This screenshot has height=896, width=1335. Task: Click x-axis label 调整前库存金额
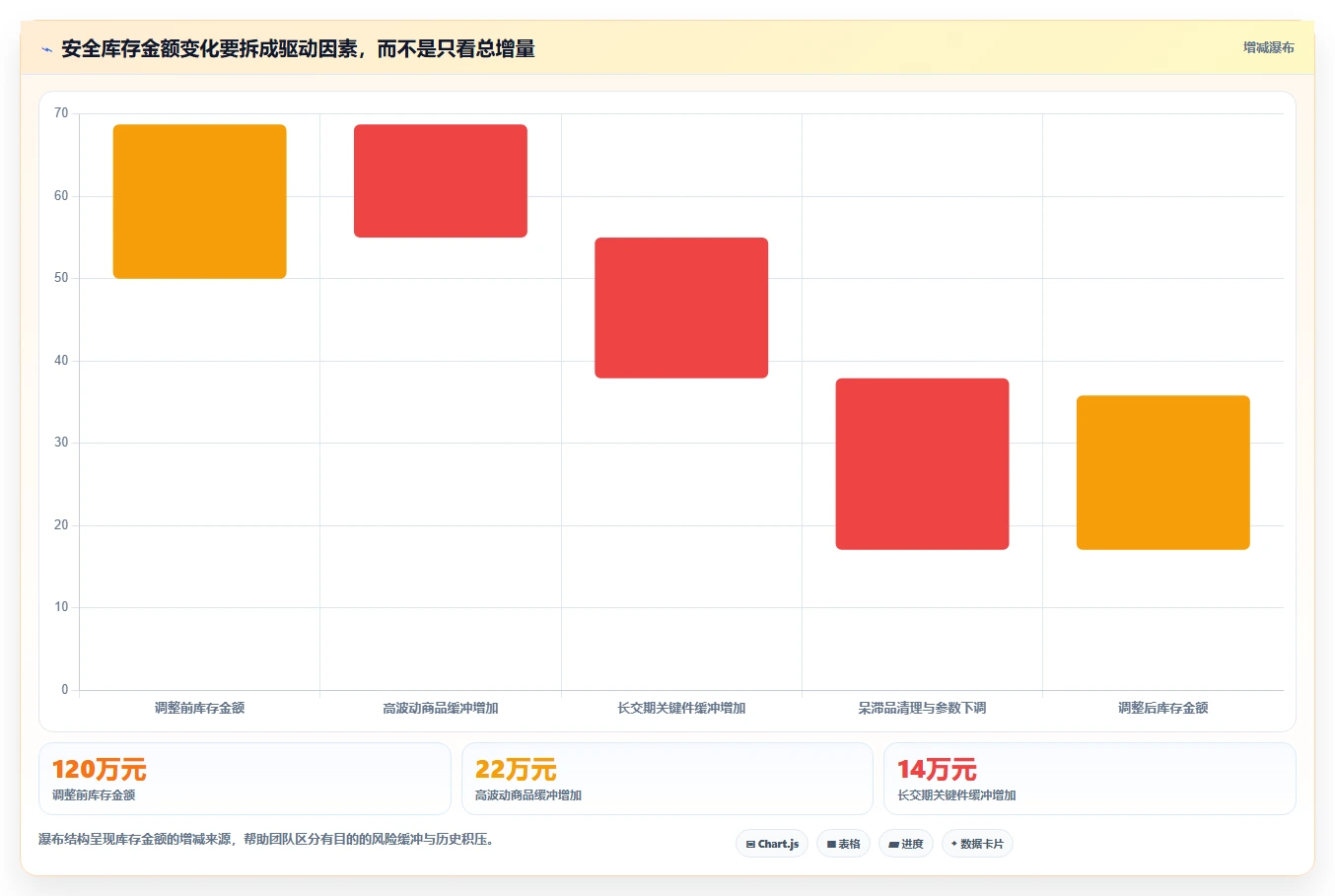pyautogui.click(x=200, y=708)
